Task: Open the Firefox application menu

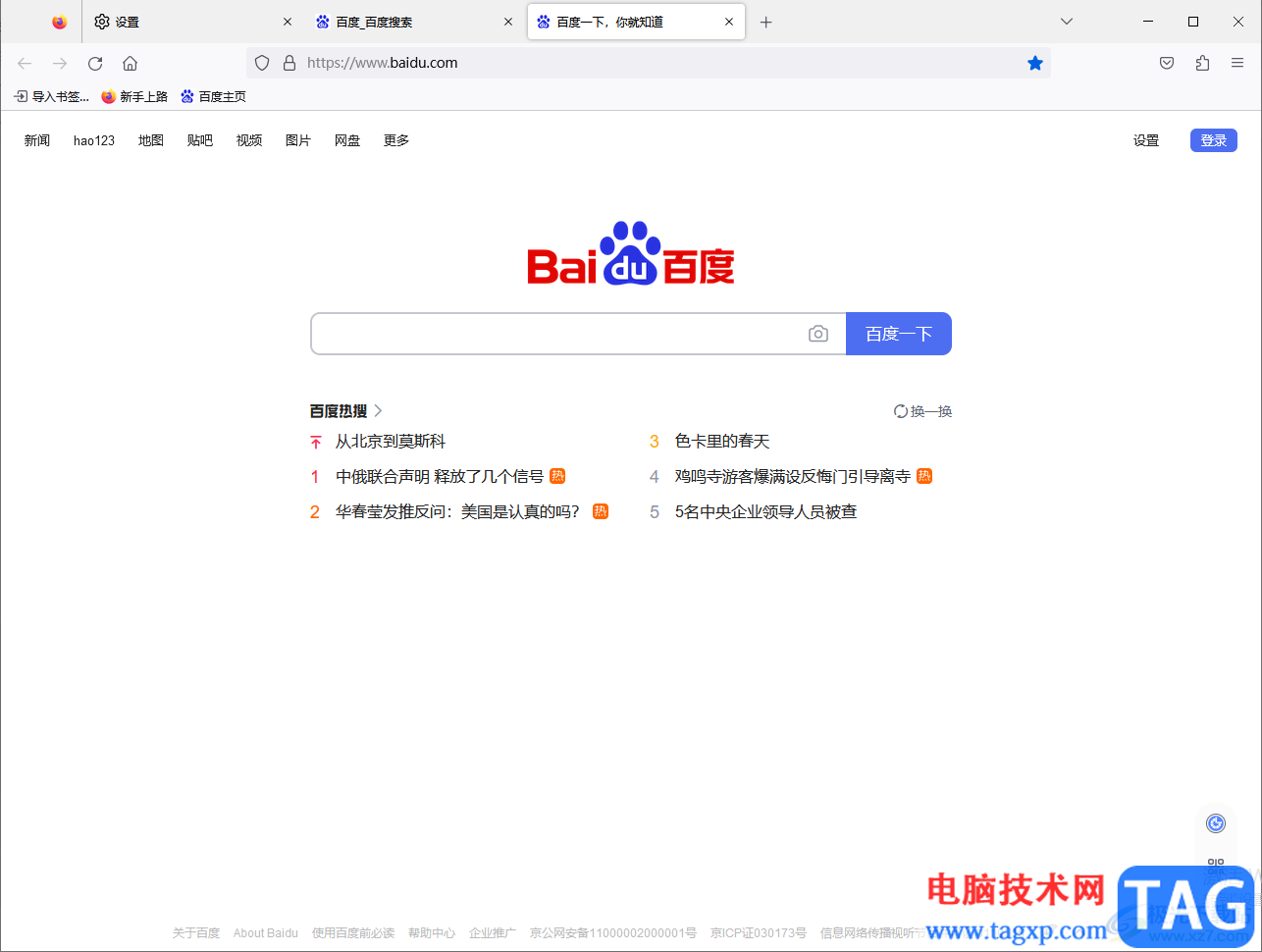Action: click(1237, 63)
